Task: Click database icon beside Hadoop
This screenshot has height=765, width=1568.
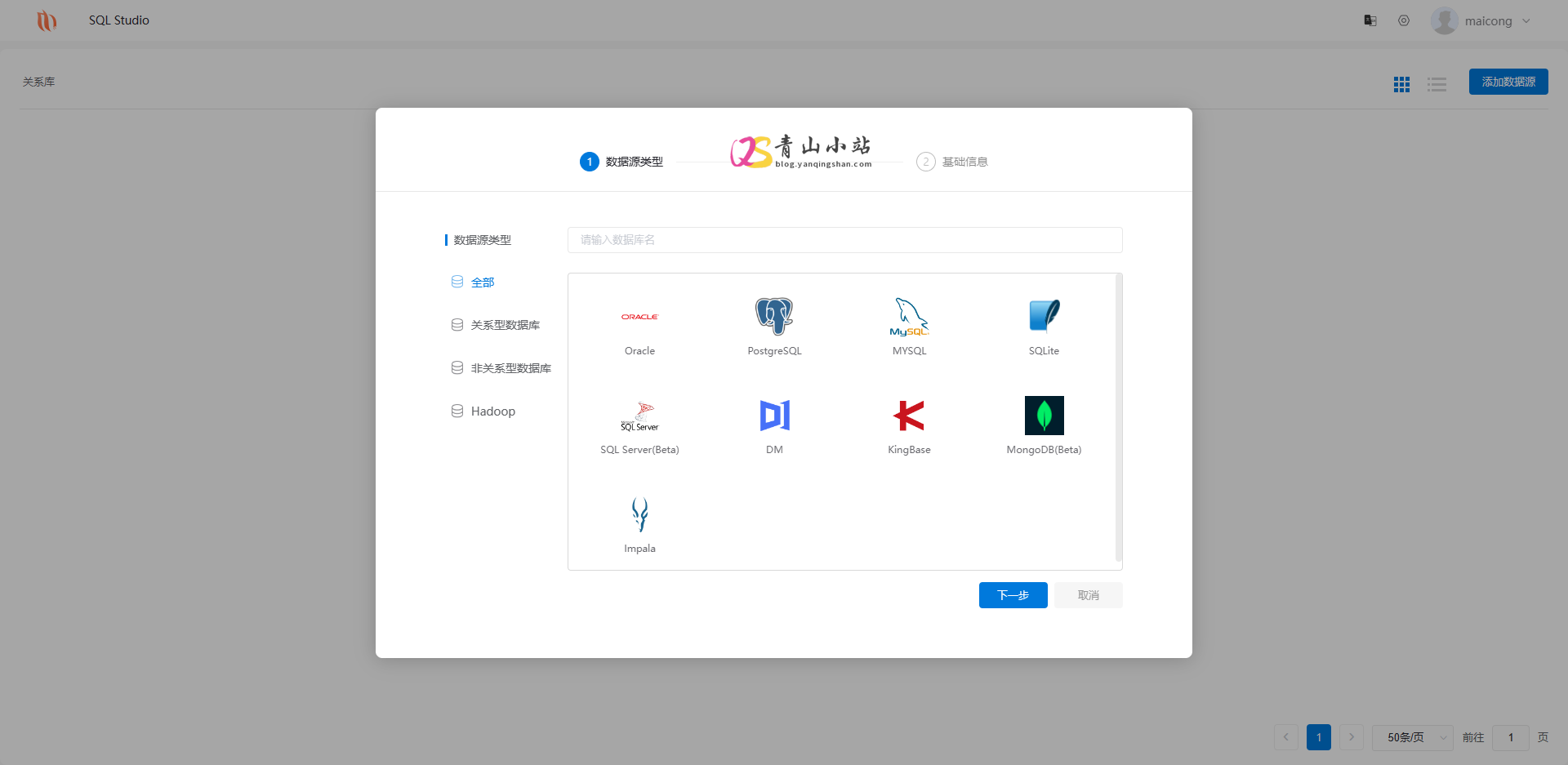Action: coord(457,411)
